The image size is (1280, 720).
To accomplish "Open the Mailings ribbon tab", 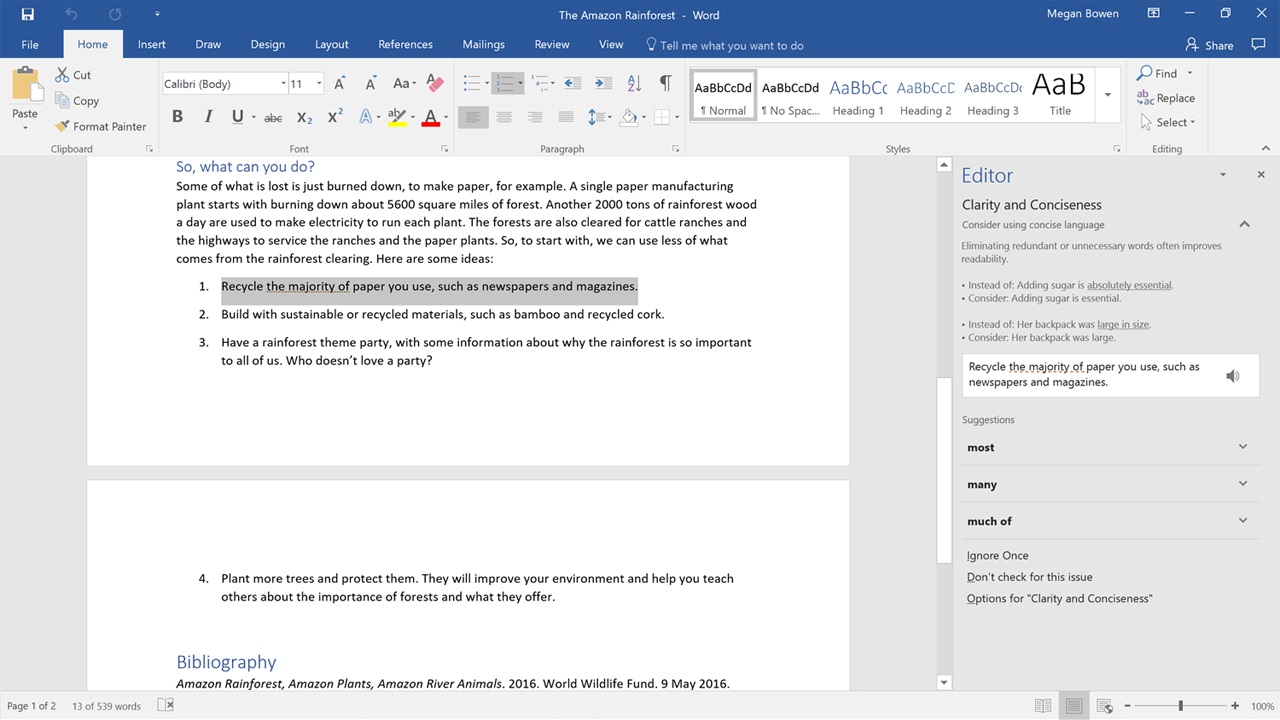I will [483, 44].
